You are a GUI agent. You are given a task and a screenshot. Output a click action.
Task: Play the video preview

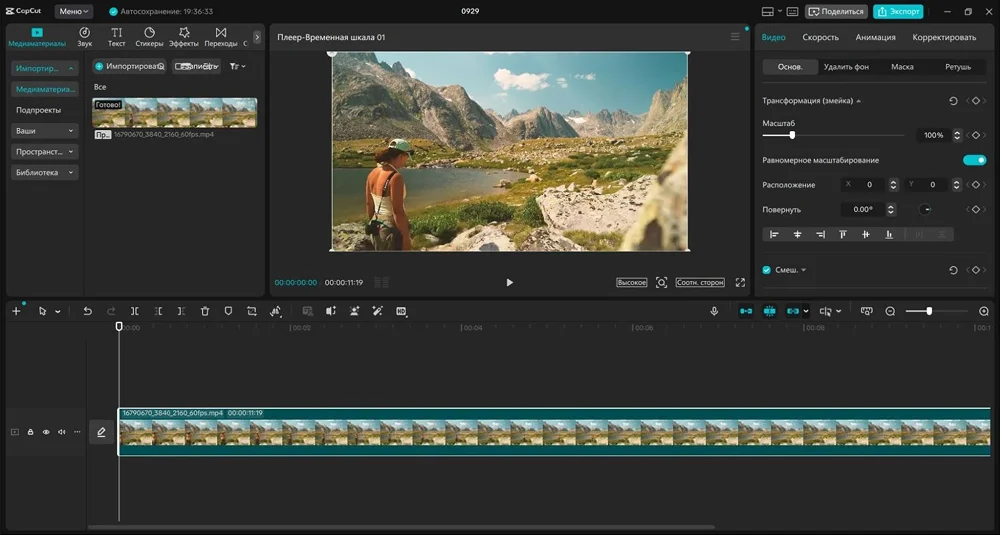click(x=509, y=282)
